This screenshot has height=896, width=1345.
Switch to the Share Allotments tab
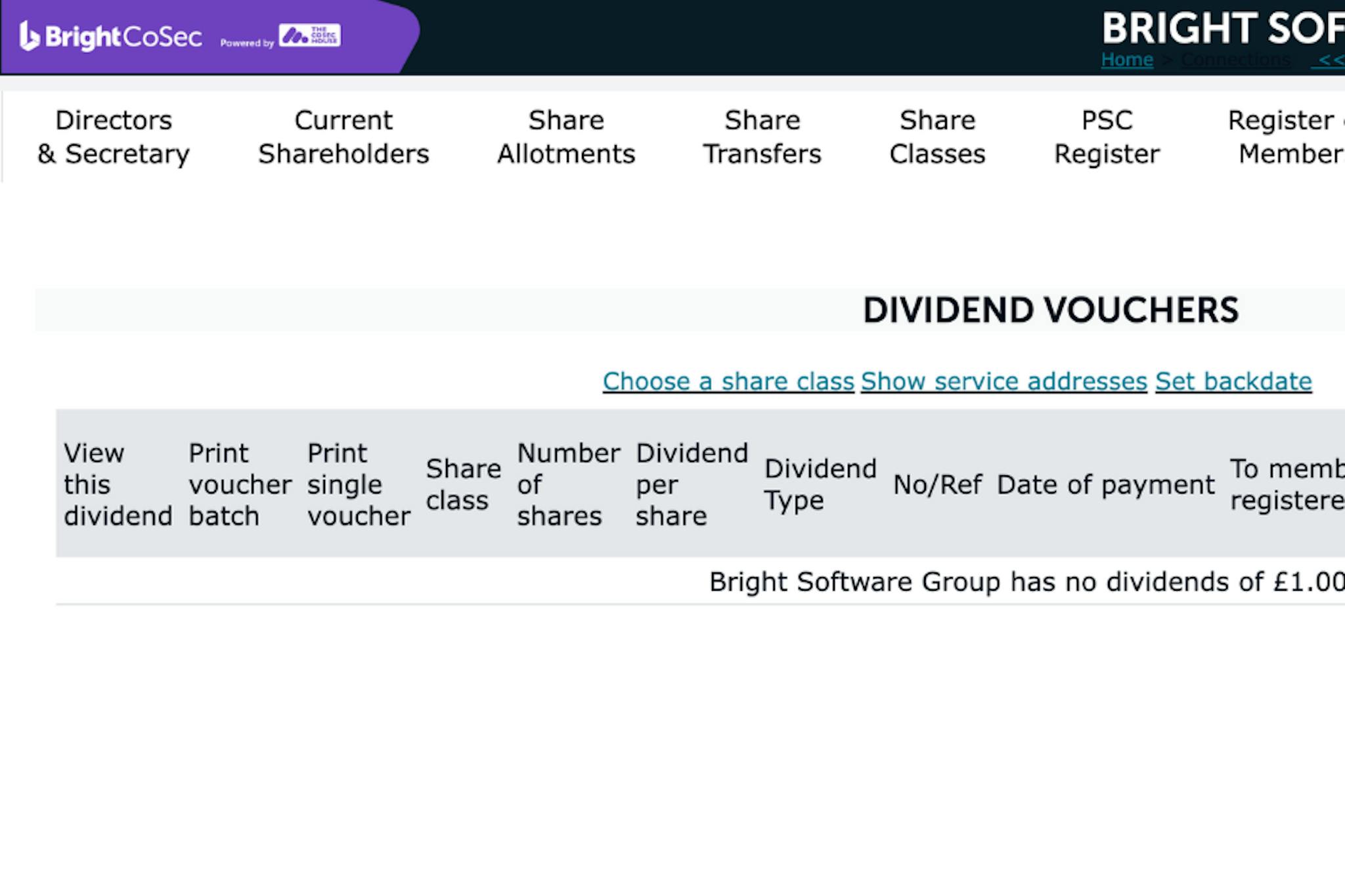click(x=566, y=137)
